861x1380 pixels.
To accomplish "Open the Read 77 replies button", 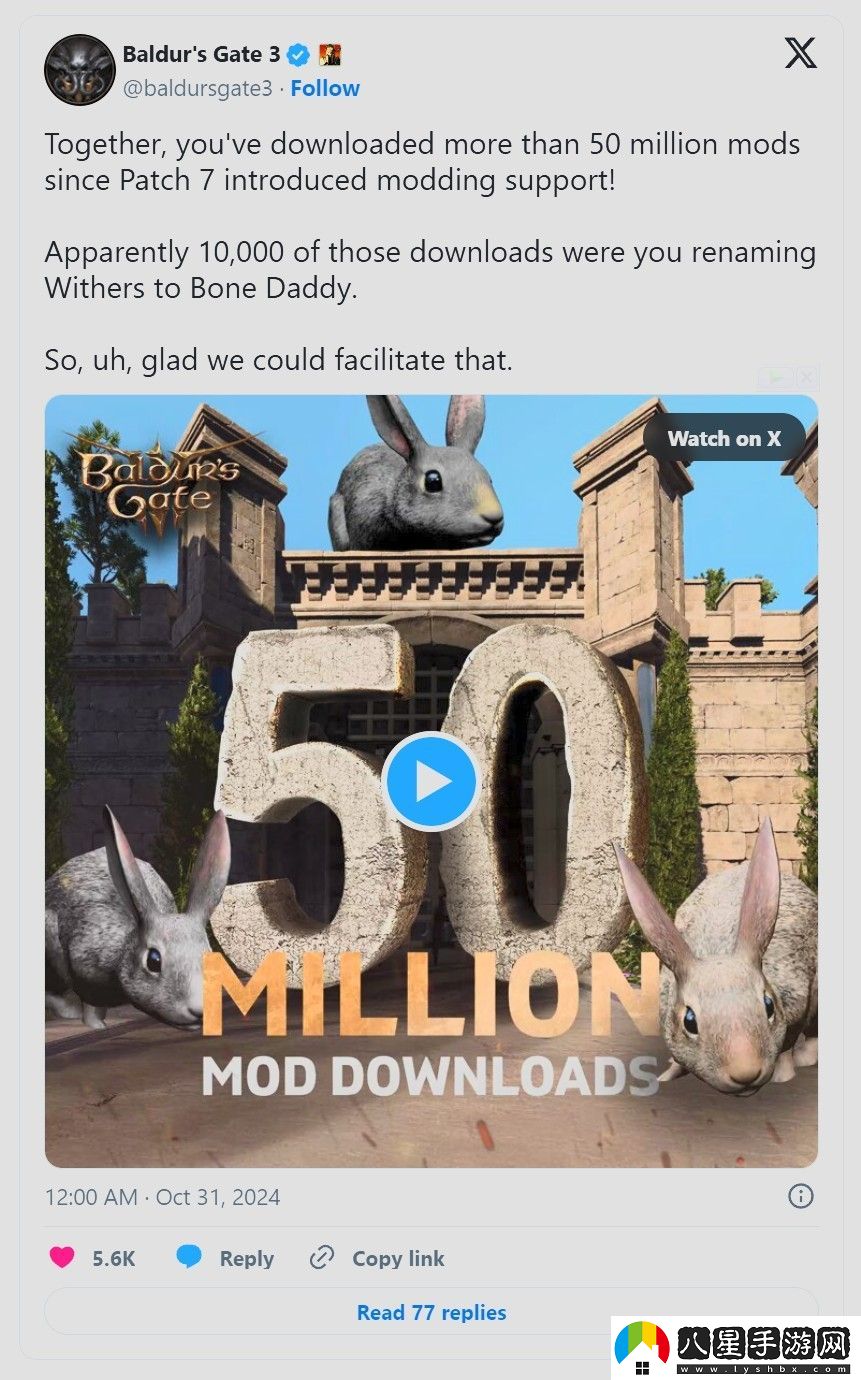I will [431, 1312].
